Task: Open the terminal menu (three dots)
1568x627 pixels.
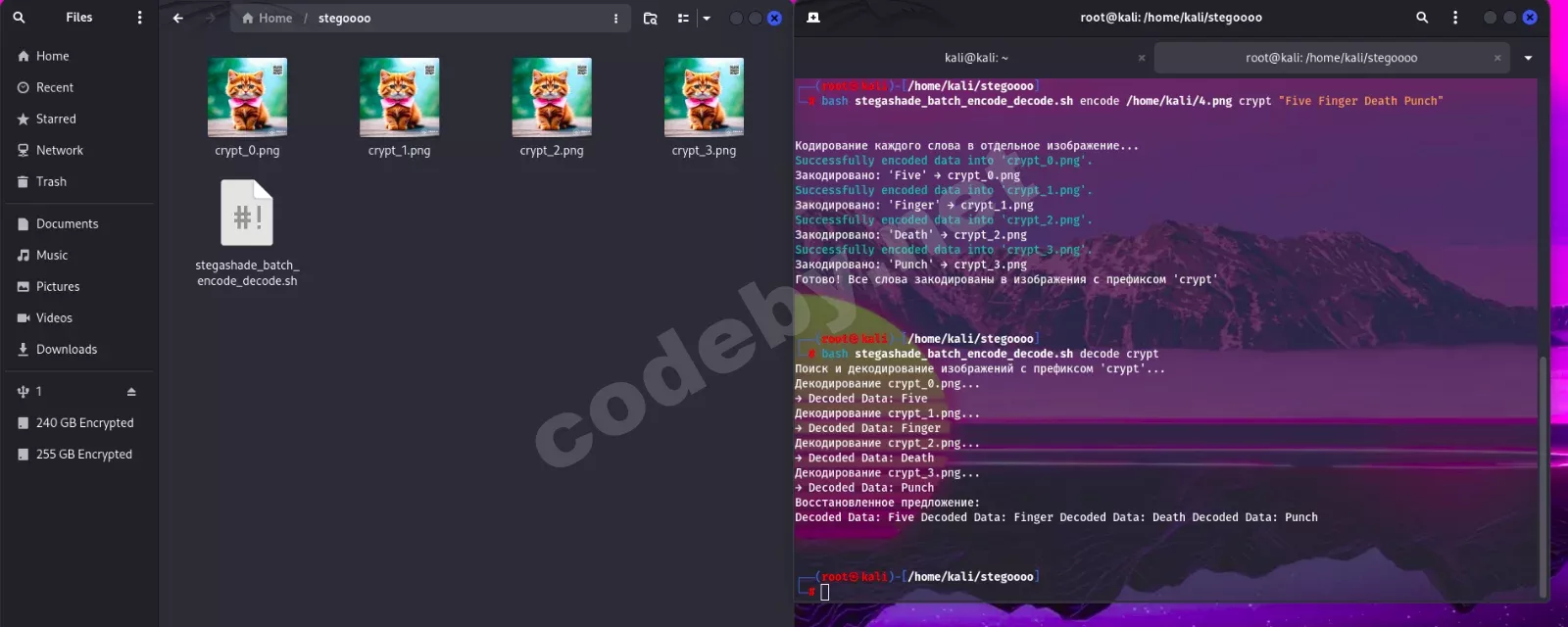Action: pyautogui.click(x=1455, y=18)
